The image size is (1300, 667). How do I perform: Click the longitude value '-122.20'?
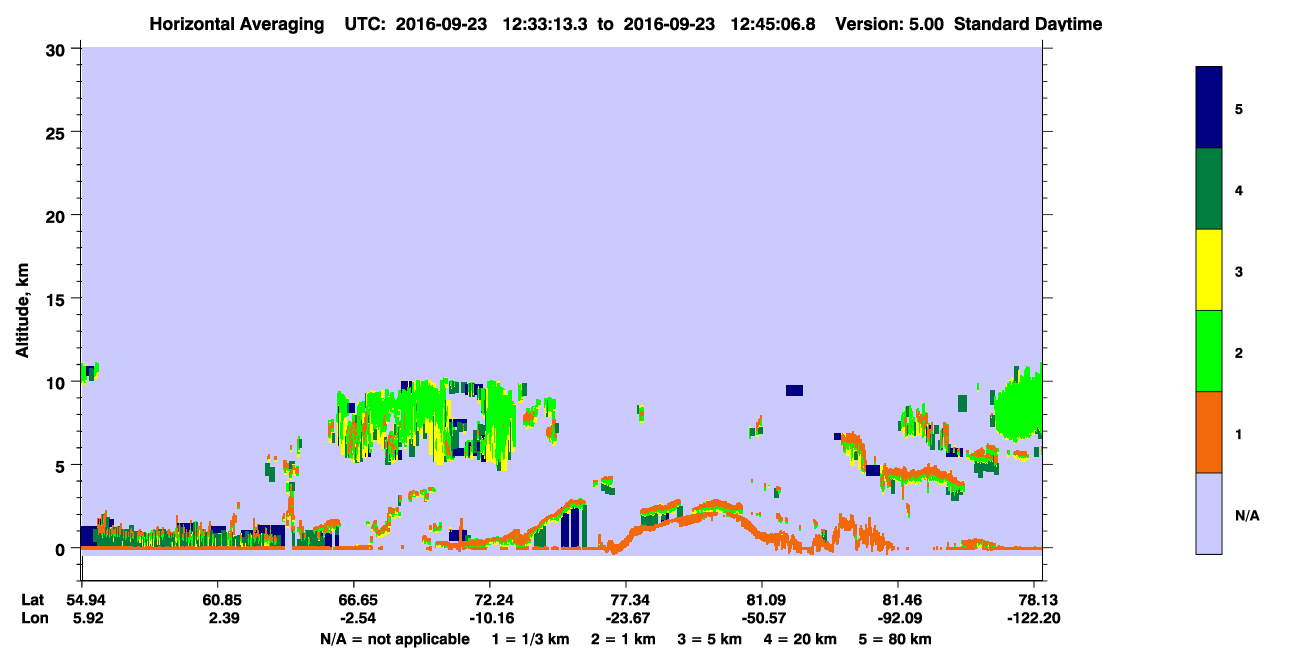pyautogui.click(x=1034, y=618)
